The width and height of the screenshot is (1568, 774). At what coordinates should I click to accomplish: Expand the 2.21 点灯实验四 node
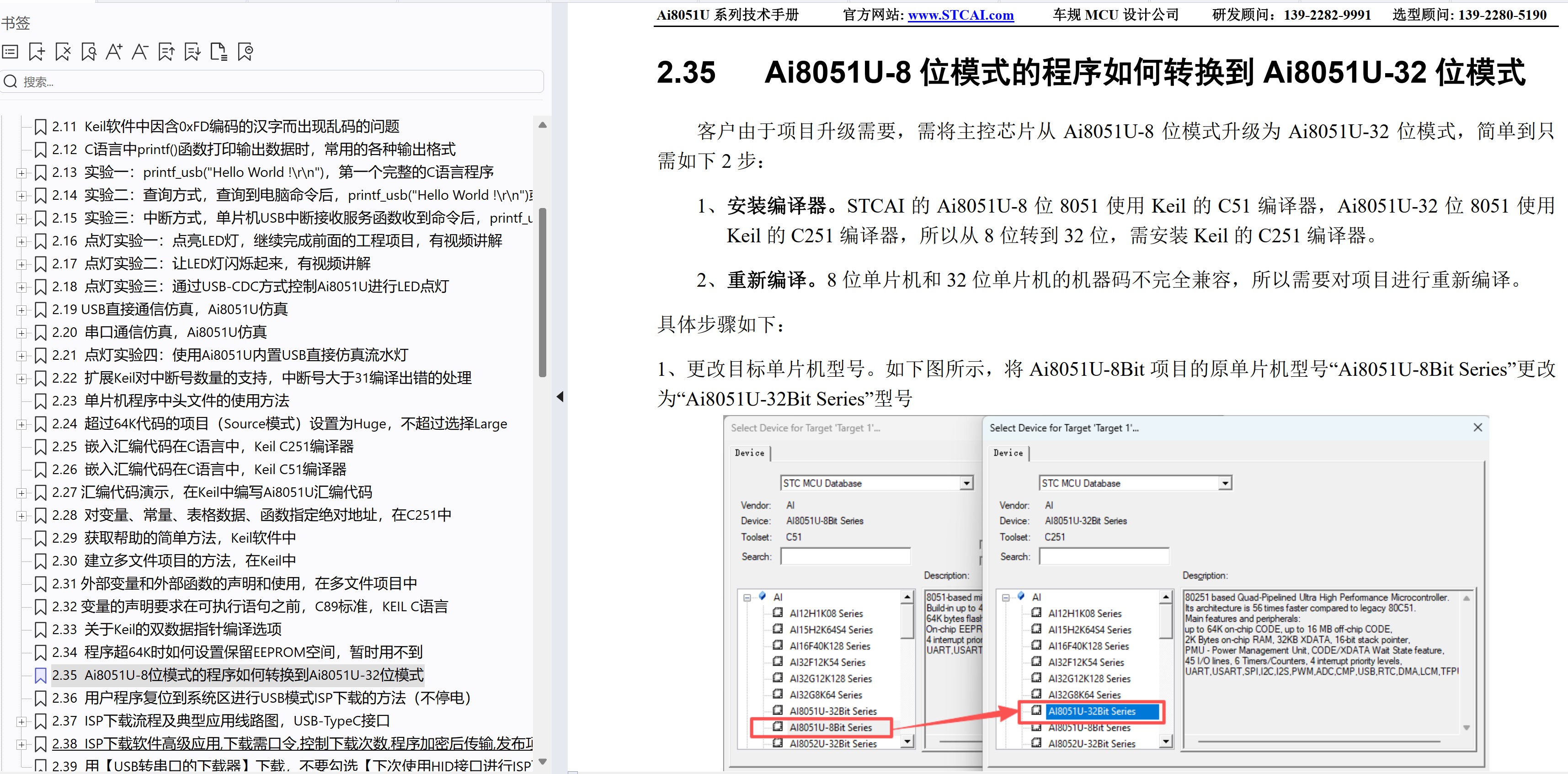click(22, 356)
